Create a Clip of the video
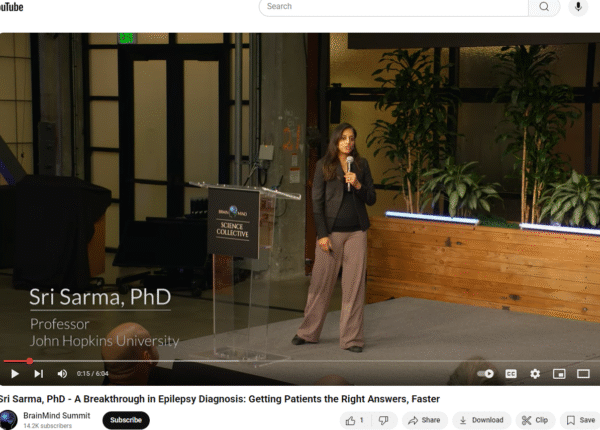 coord(535,420)
